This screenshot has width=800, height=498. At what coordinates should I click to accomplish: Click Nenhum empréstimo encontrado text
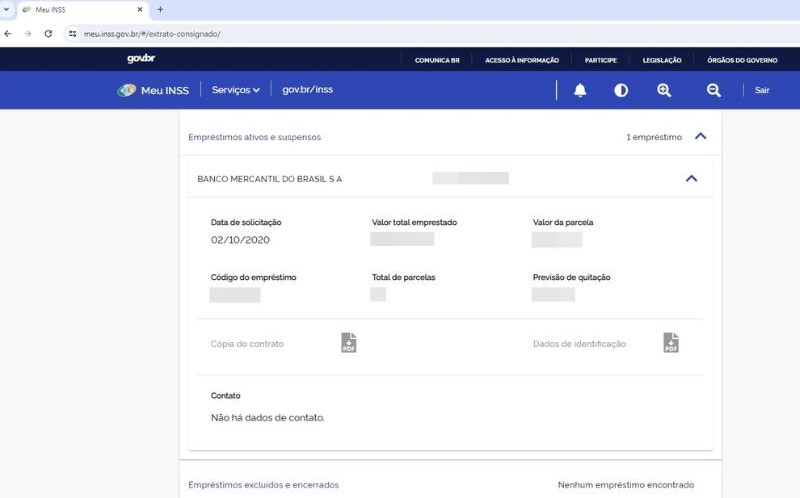tap(626, 485)
